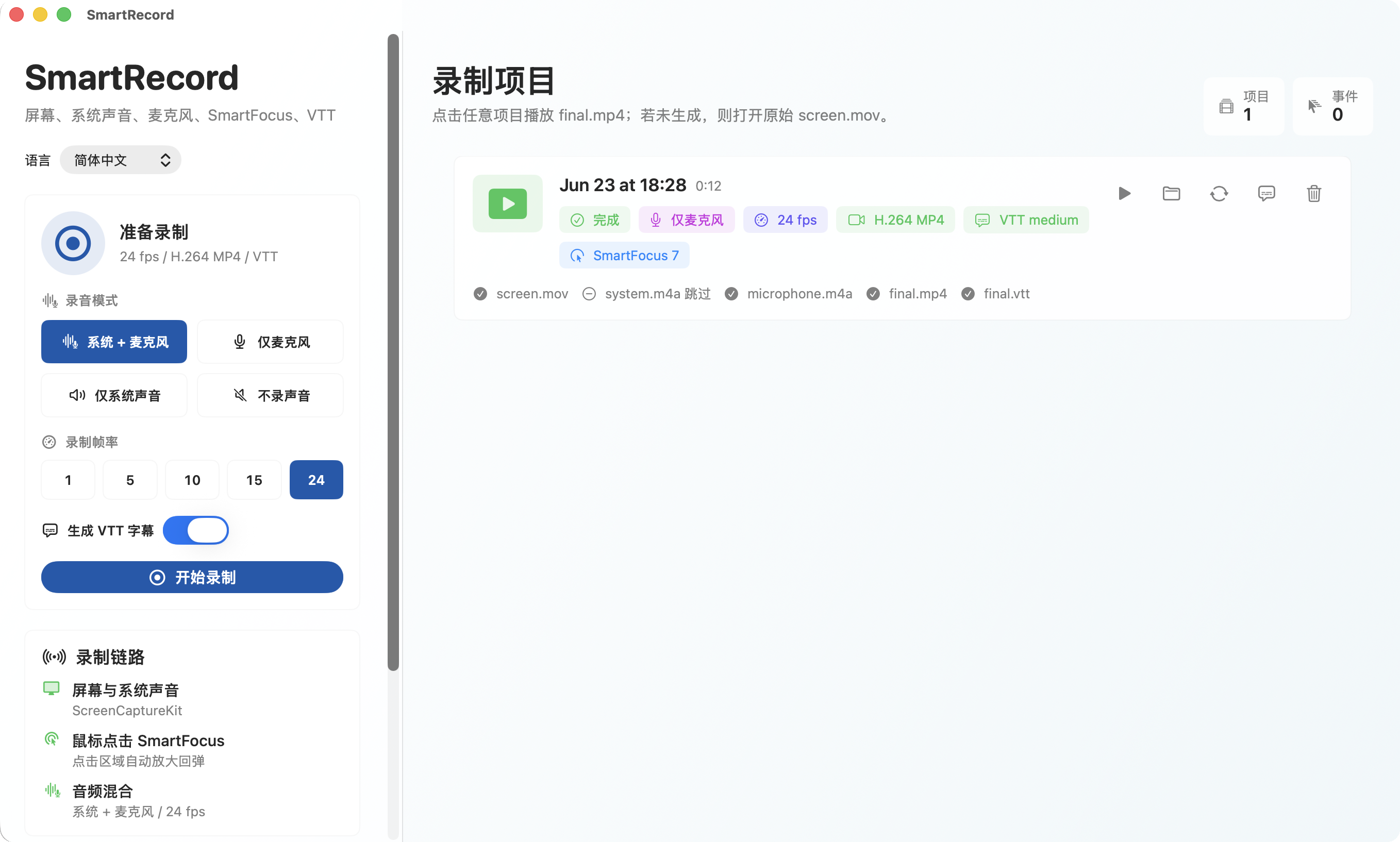Set frame rate to 15
1400x842 pixels.
[x=254, y=480]
